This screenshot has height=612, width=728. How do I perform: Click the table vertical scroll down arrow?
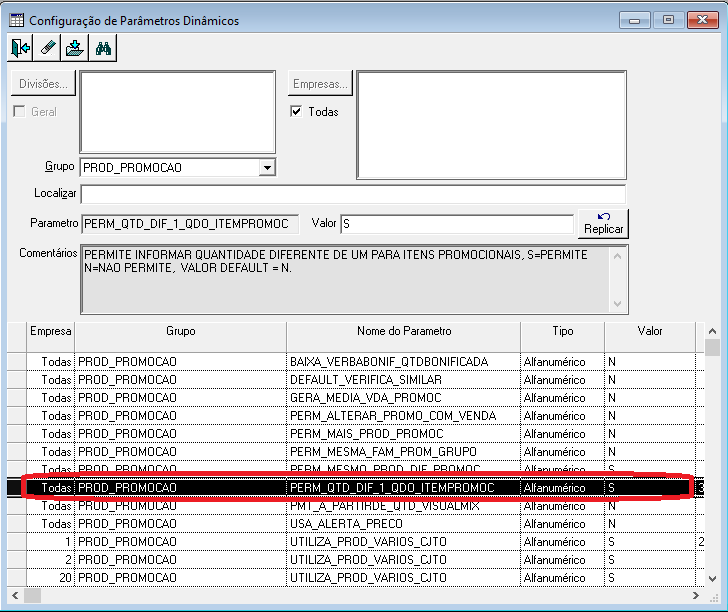click(x=713, y=579)
